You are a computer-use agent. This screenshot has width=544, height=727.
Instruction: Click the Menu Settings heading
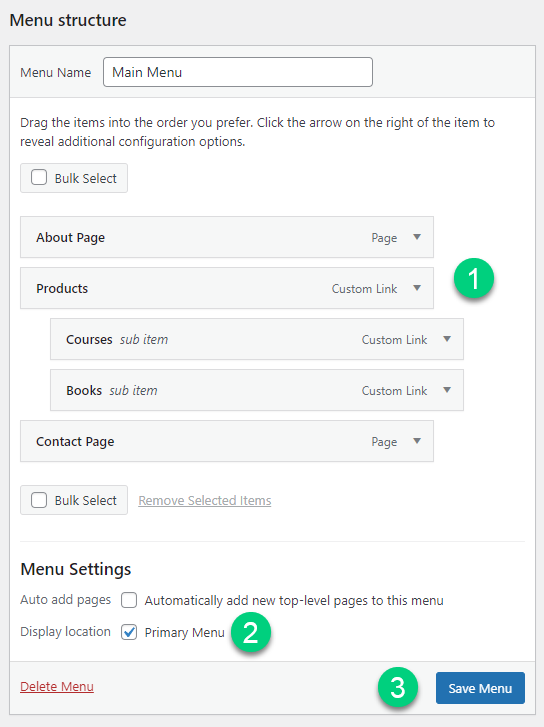click(76, 569)
